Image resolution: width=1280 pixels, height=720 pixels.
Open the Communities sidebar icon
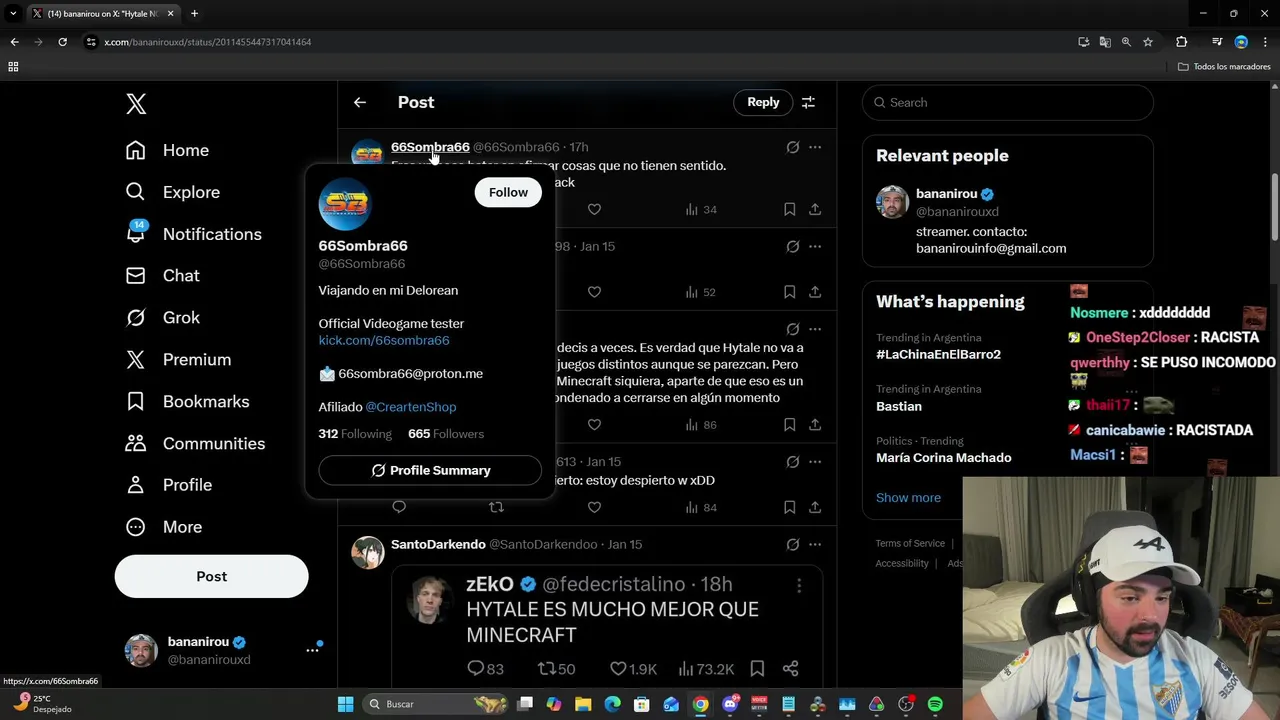[x=136, y=443]
